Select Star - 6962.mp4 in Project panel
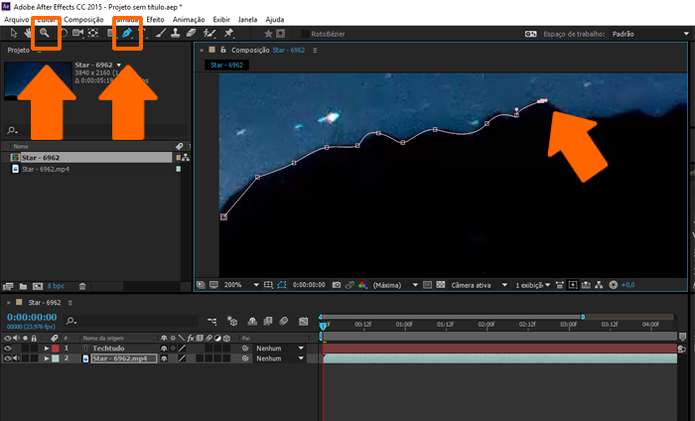The height and width of the screenshot is (421, 695). click(45, 169)
